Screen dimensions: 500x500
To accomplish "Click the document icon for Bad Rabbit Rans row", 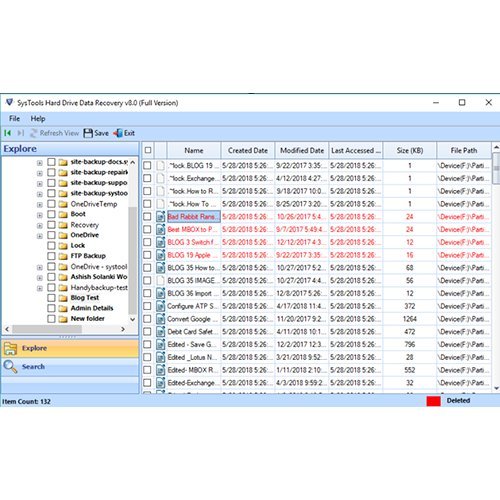I will (160, 217).
